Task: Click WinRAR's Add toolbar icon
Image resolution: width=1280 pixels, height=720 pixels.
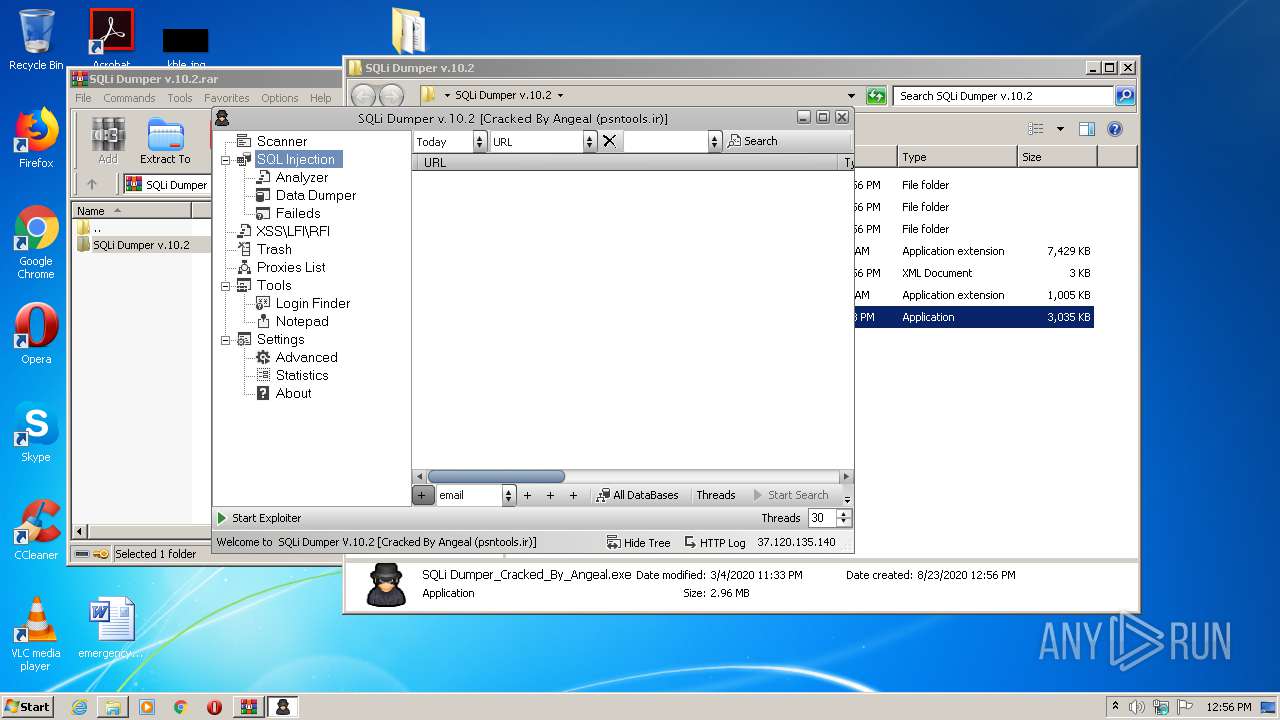Action: click(x=107, y=140)
